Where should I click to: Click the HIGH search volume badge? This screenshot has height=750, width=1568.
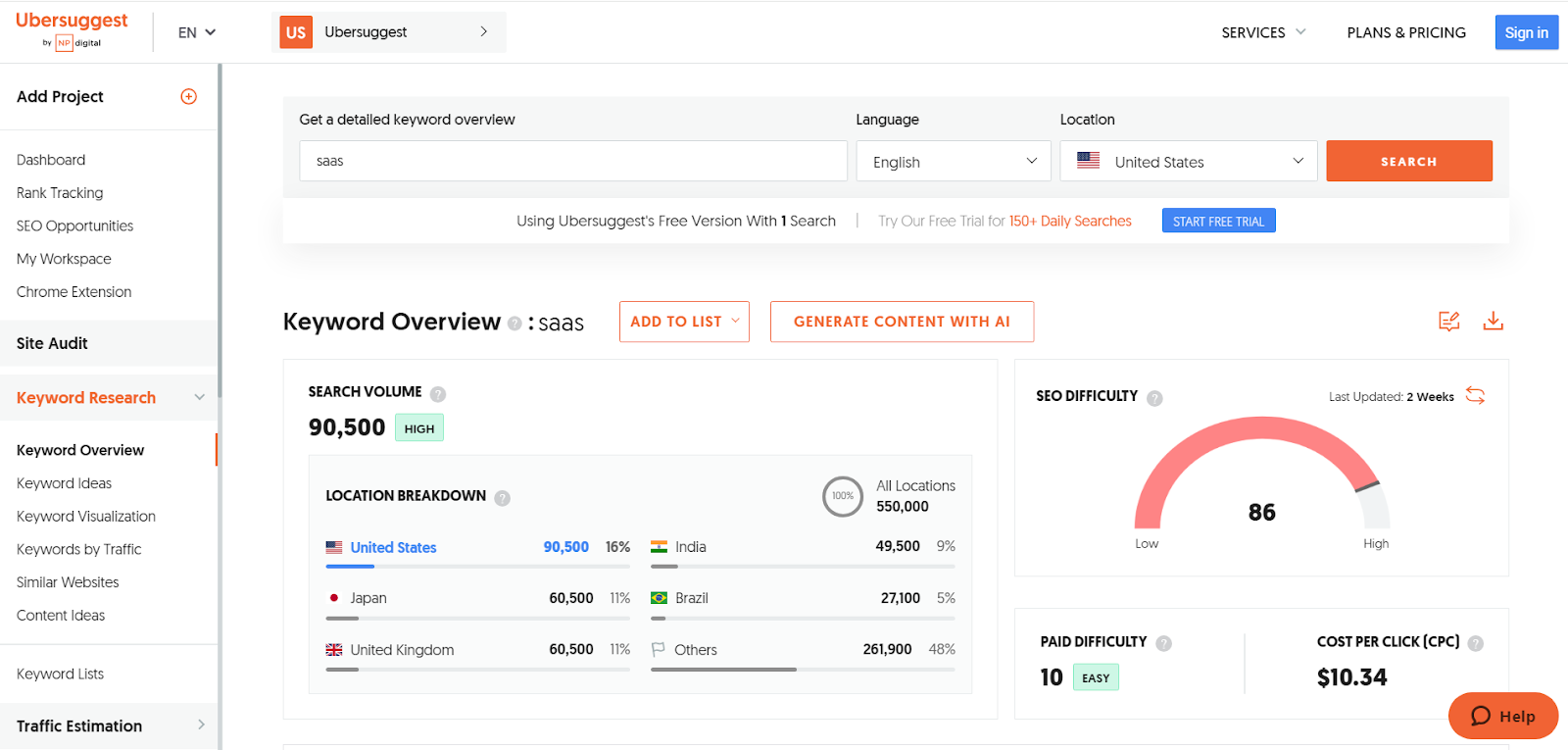[x=419, y=427]
